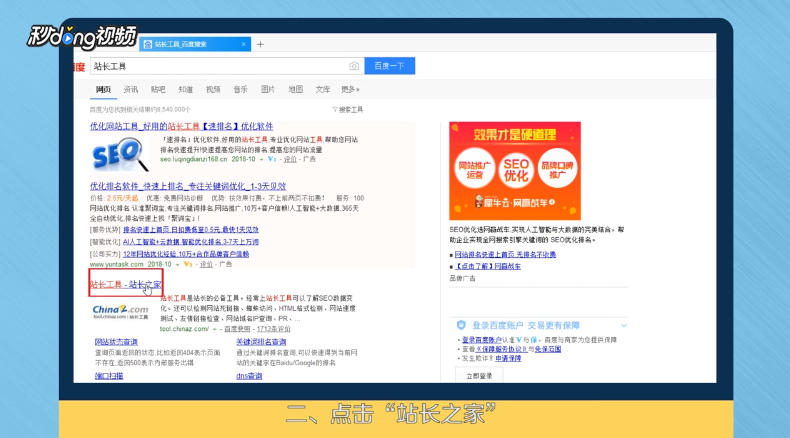
Task: Close the 站长工具_百度搜索 tab
Action: point(243,44)
